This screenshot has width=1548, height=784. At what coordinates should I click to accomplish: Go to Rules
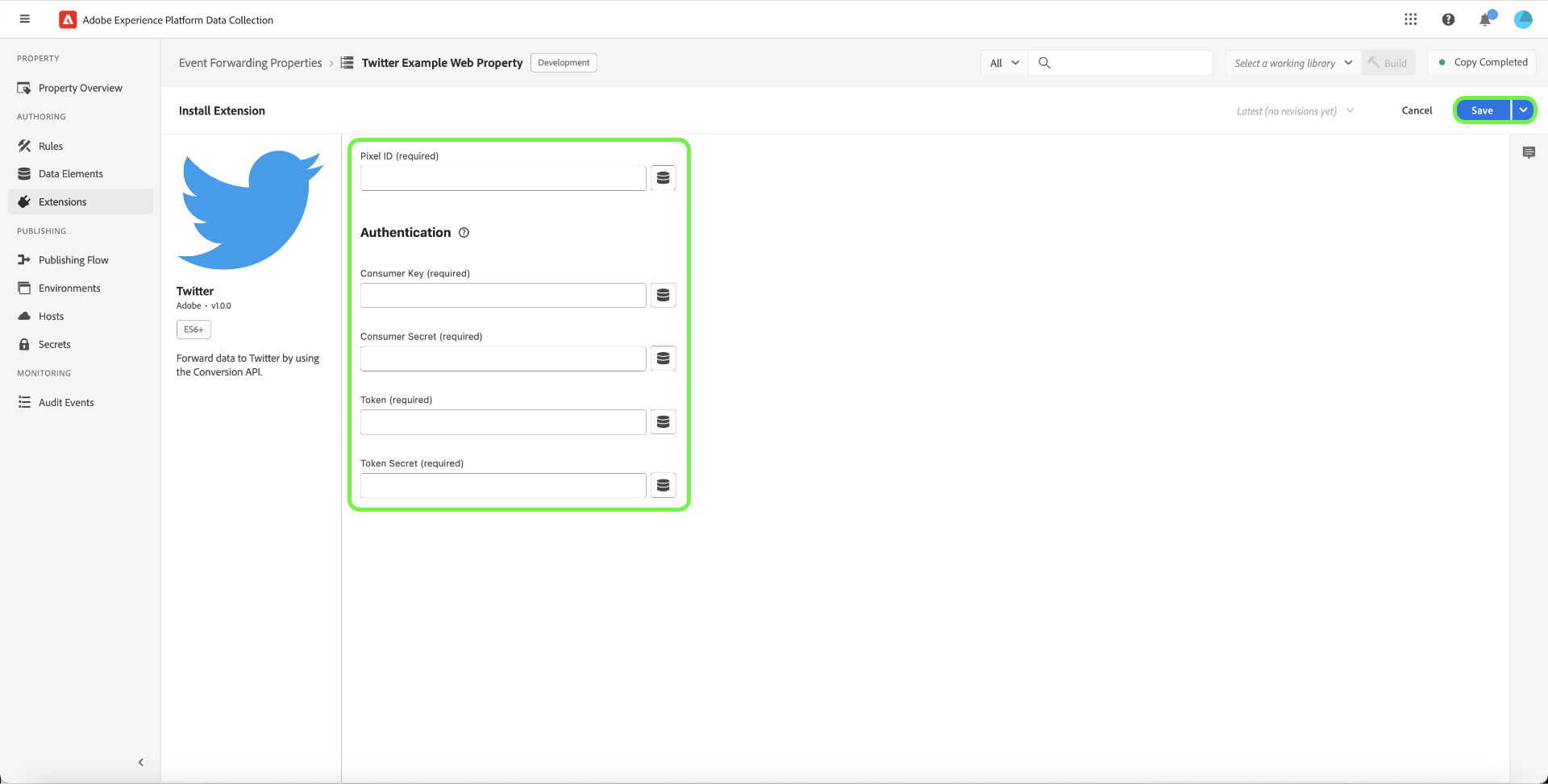(x=81, y=146)
